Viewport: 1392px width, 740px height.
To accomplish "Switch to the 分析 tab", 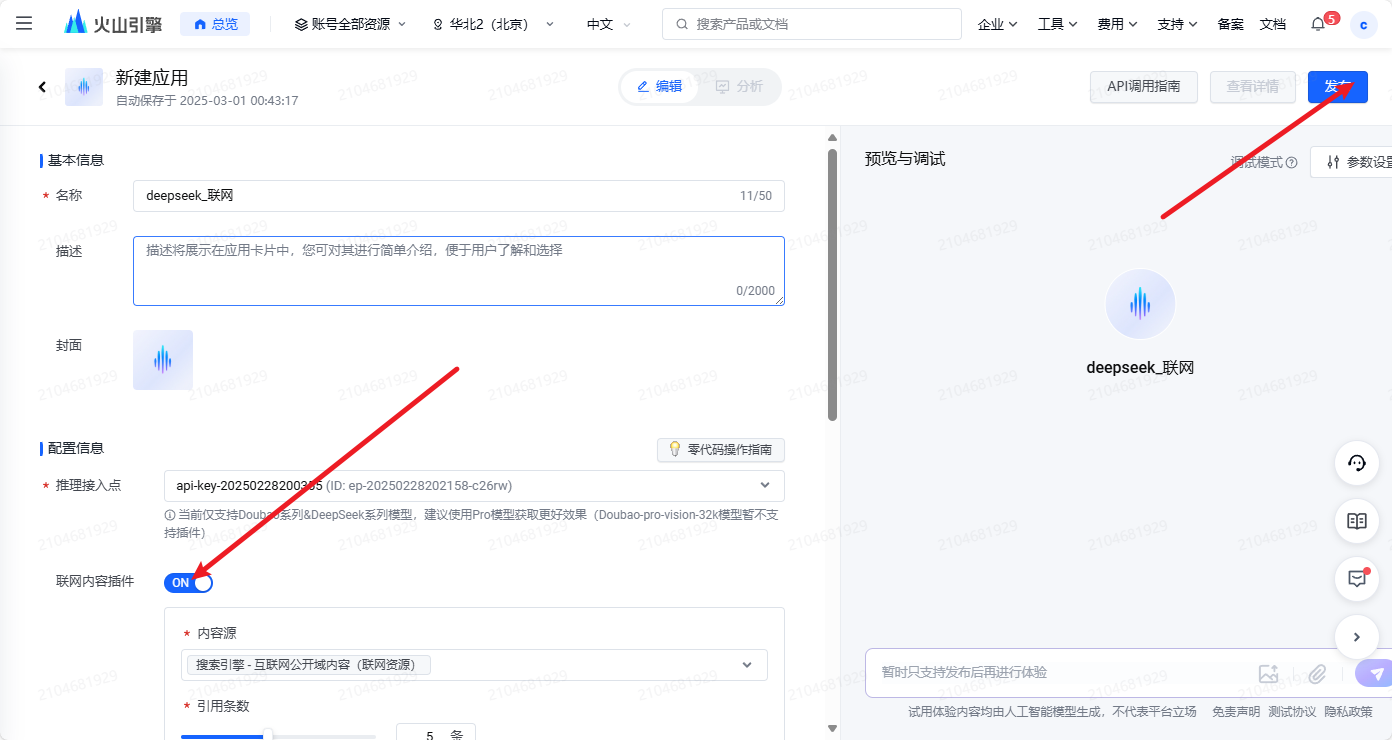I will (x=739, y=86).
